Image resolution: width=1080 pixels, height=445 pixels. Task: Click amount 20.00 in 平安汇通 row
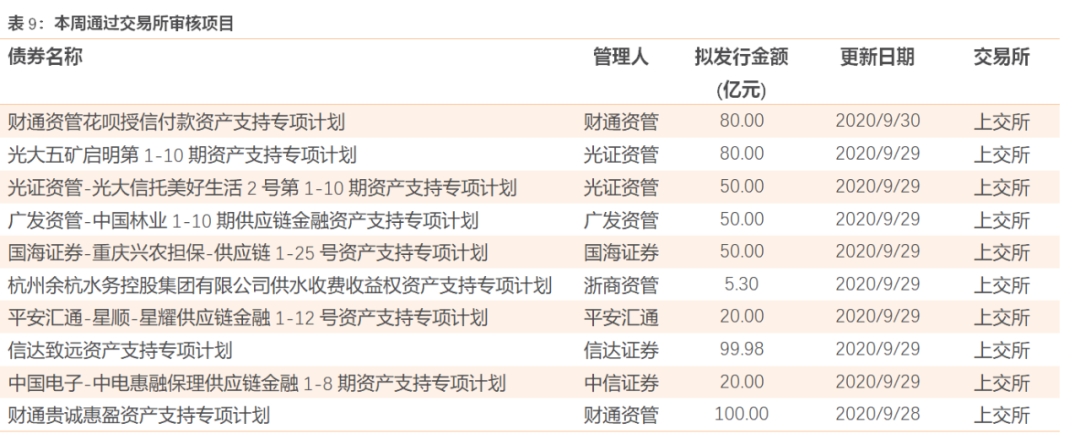(x=742, y=316)
